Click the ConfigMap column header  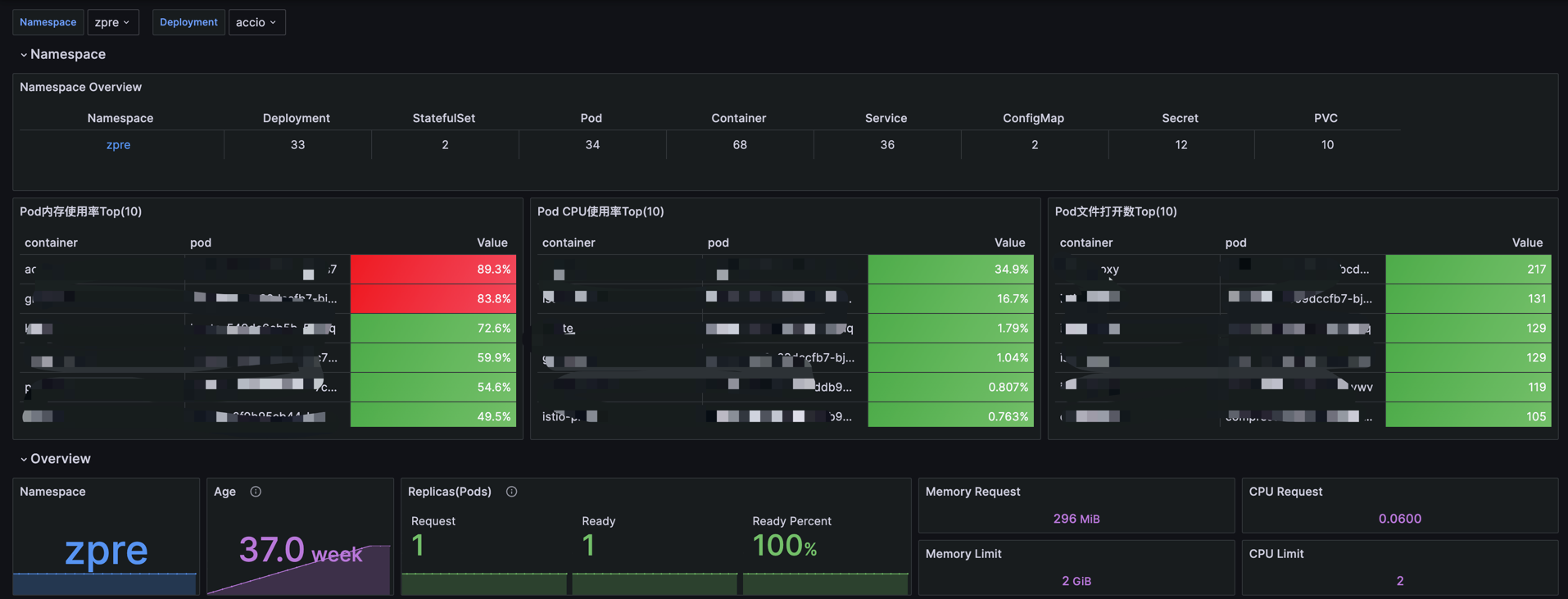tap(1034, 118)
